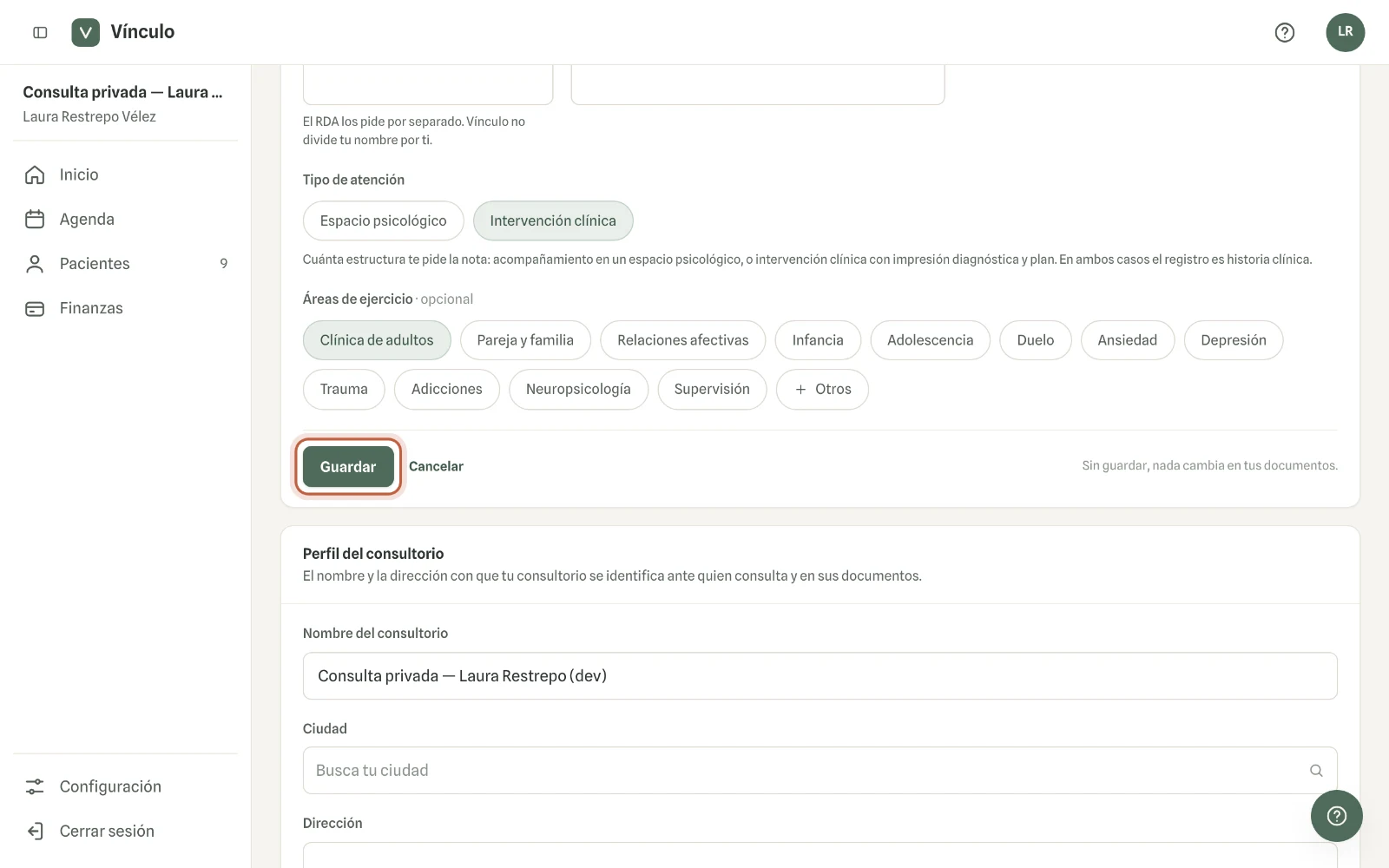Open Pacientes in the sidebar
The image size is (1389, 868).
(126, 264)
